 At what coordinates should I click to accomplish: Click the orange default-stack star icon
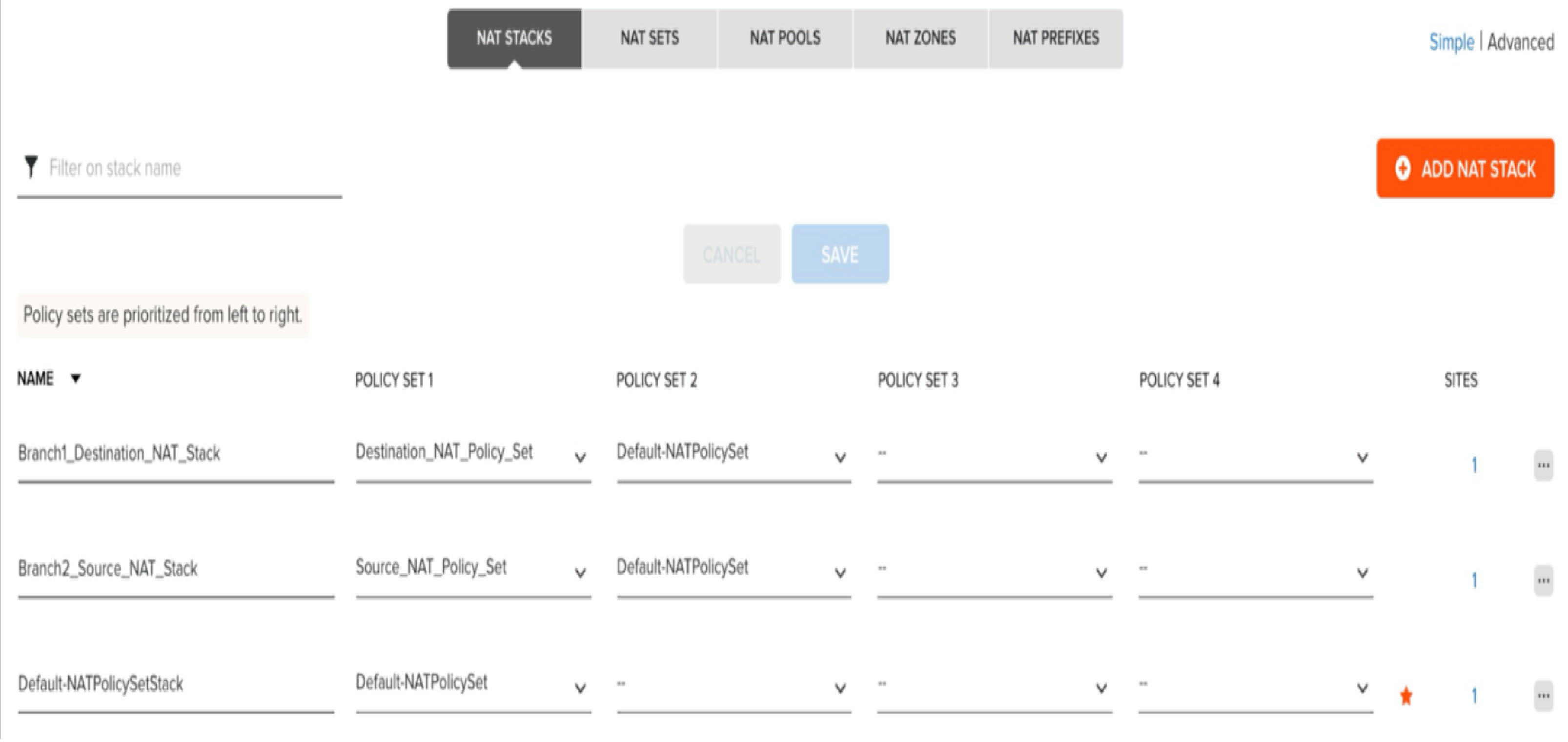tap(1406, 696)
